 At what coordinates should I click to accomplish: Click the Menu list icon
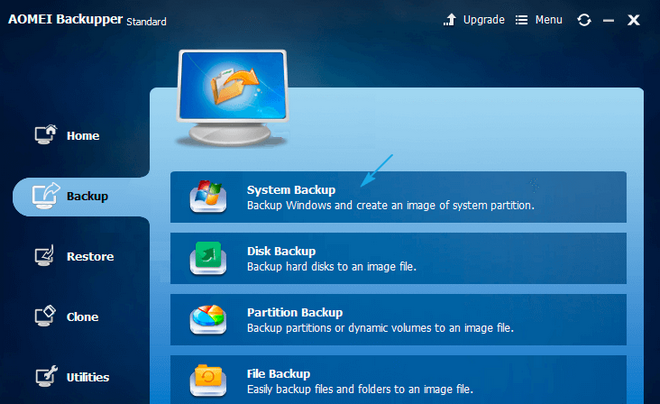521,20
